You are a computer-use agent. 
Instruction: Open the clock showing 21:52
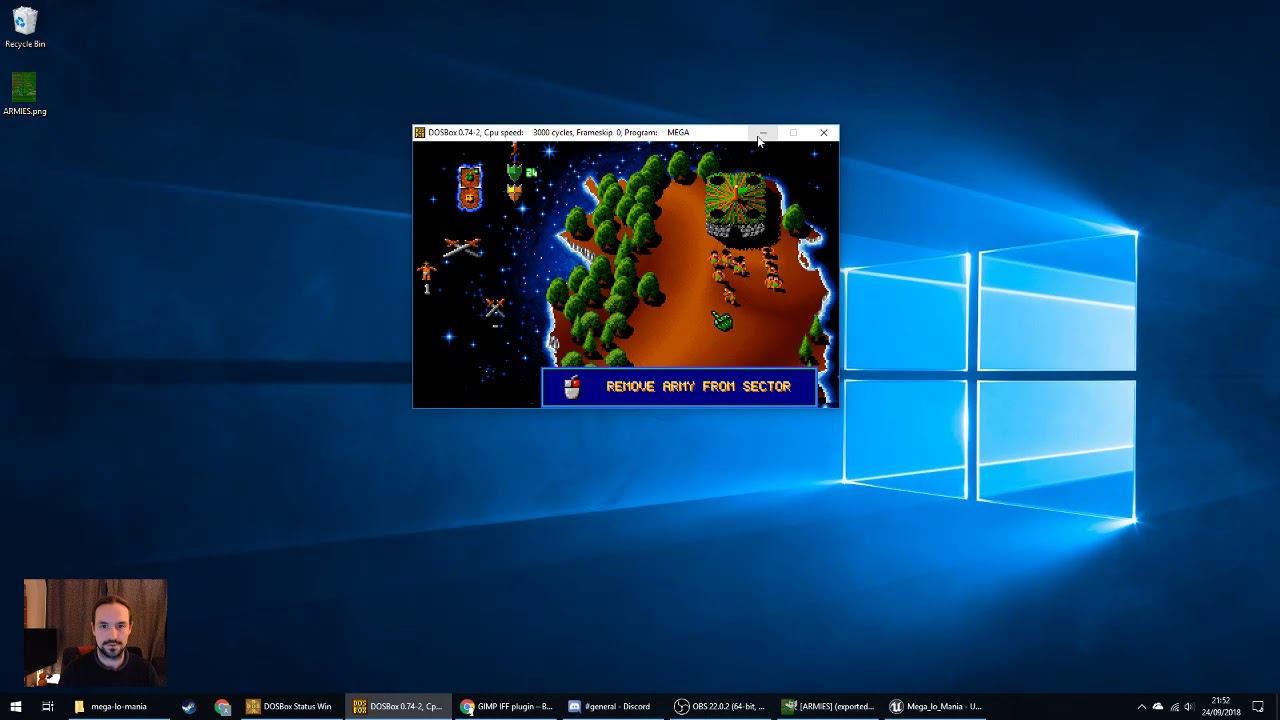[x=1221, y=706]
